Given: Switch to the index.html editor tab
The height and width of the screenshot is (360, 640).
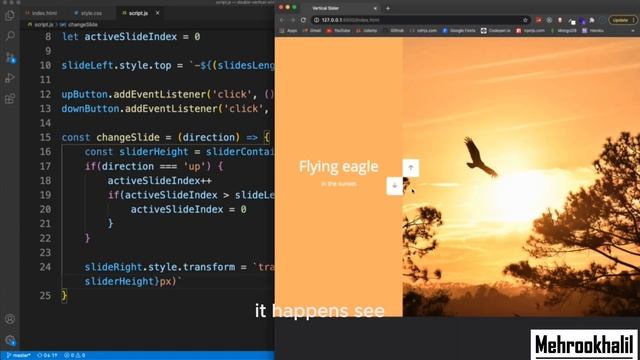Looking at the screenshot, I should 41,13.
